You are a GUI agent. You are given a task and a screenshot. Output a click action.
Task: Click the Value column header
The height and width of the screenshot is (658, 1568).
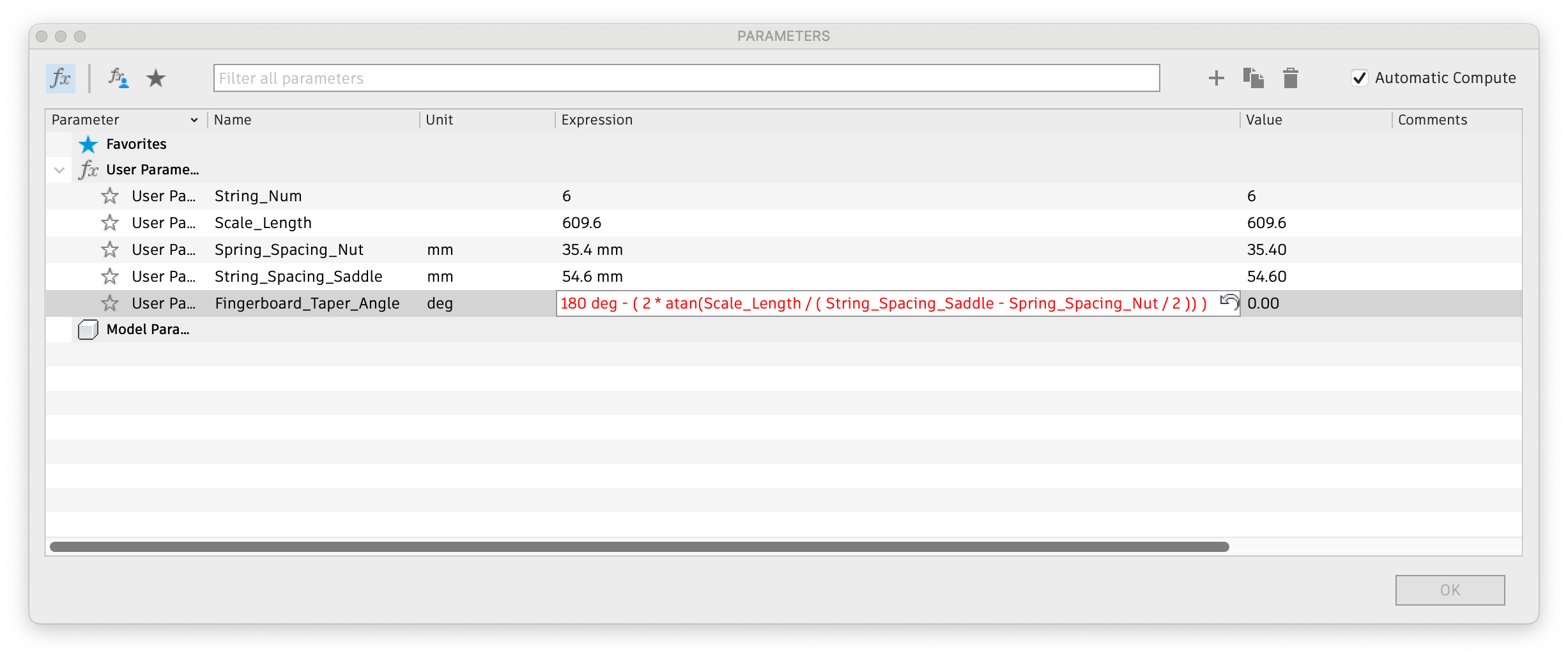click(x=1264, y=120)
